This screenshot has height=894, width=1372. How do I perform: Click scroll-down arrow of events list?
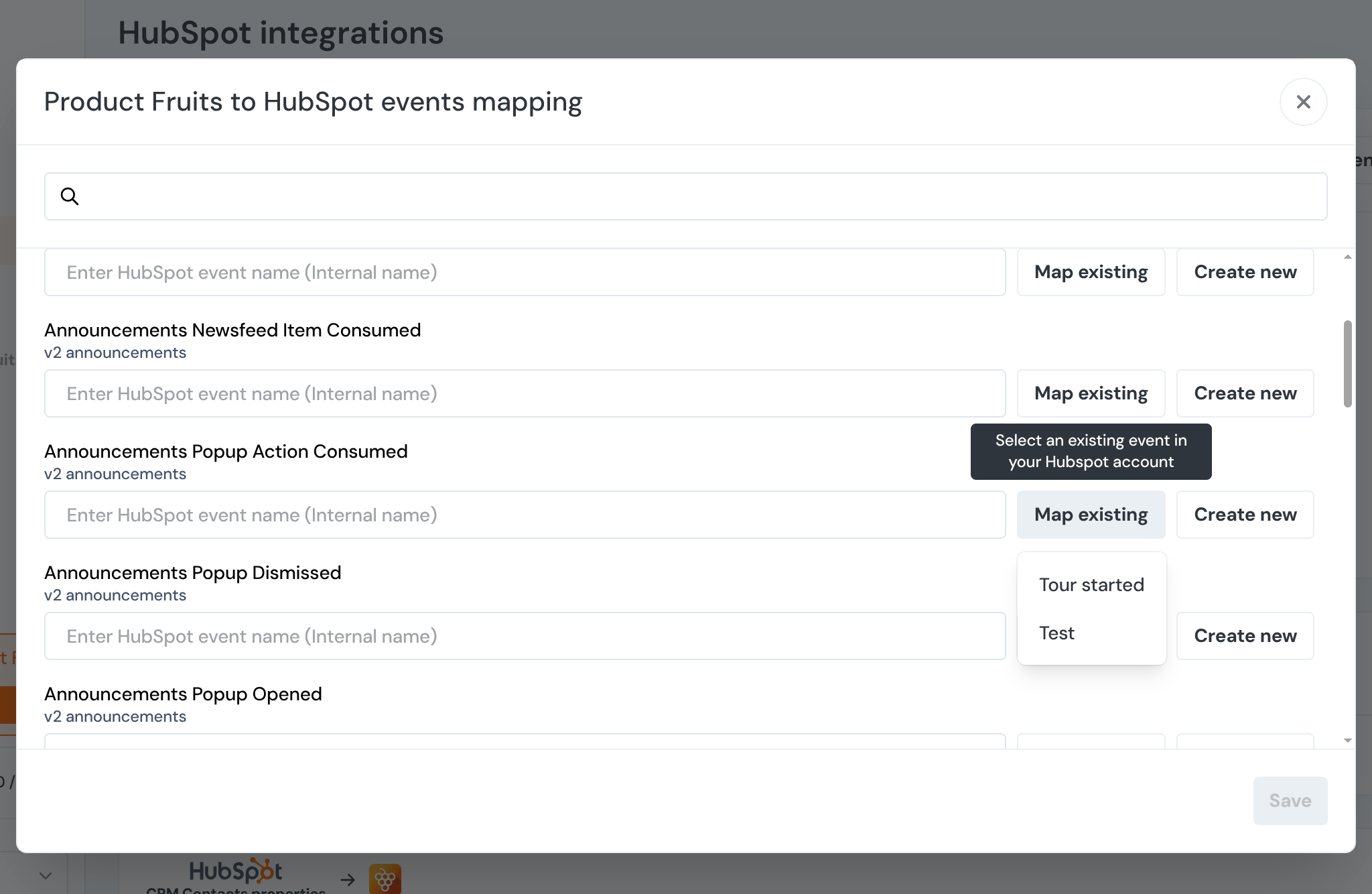coord(1347,741)
